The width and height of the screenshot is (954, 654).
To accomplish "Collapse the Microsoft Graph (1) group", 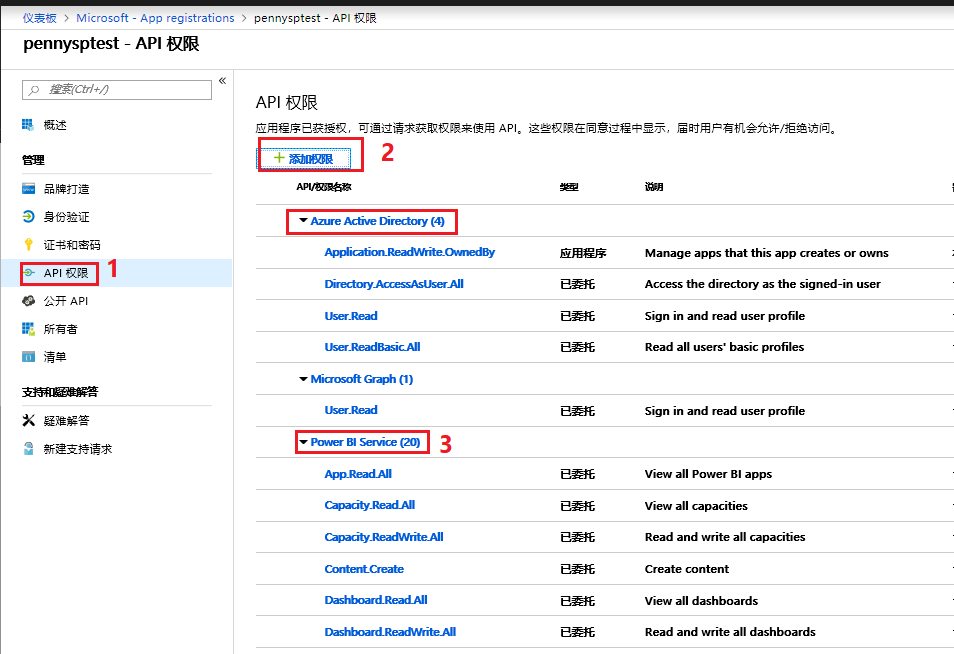I will [304, 379].
